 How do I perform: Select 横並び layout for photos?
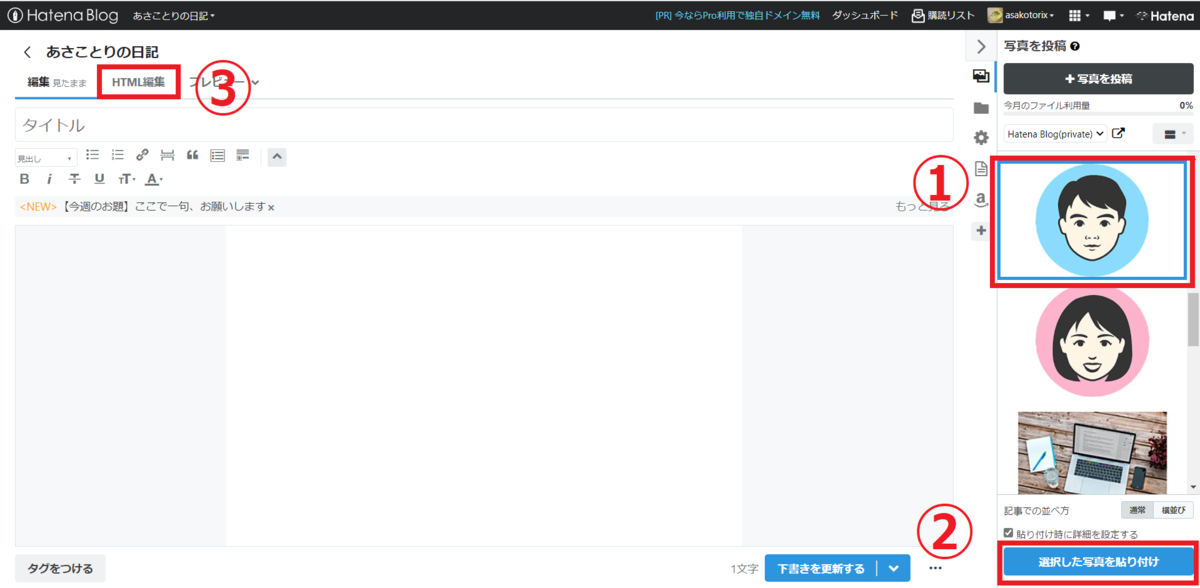(x=1173, y=510)
